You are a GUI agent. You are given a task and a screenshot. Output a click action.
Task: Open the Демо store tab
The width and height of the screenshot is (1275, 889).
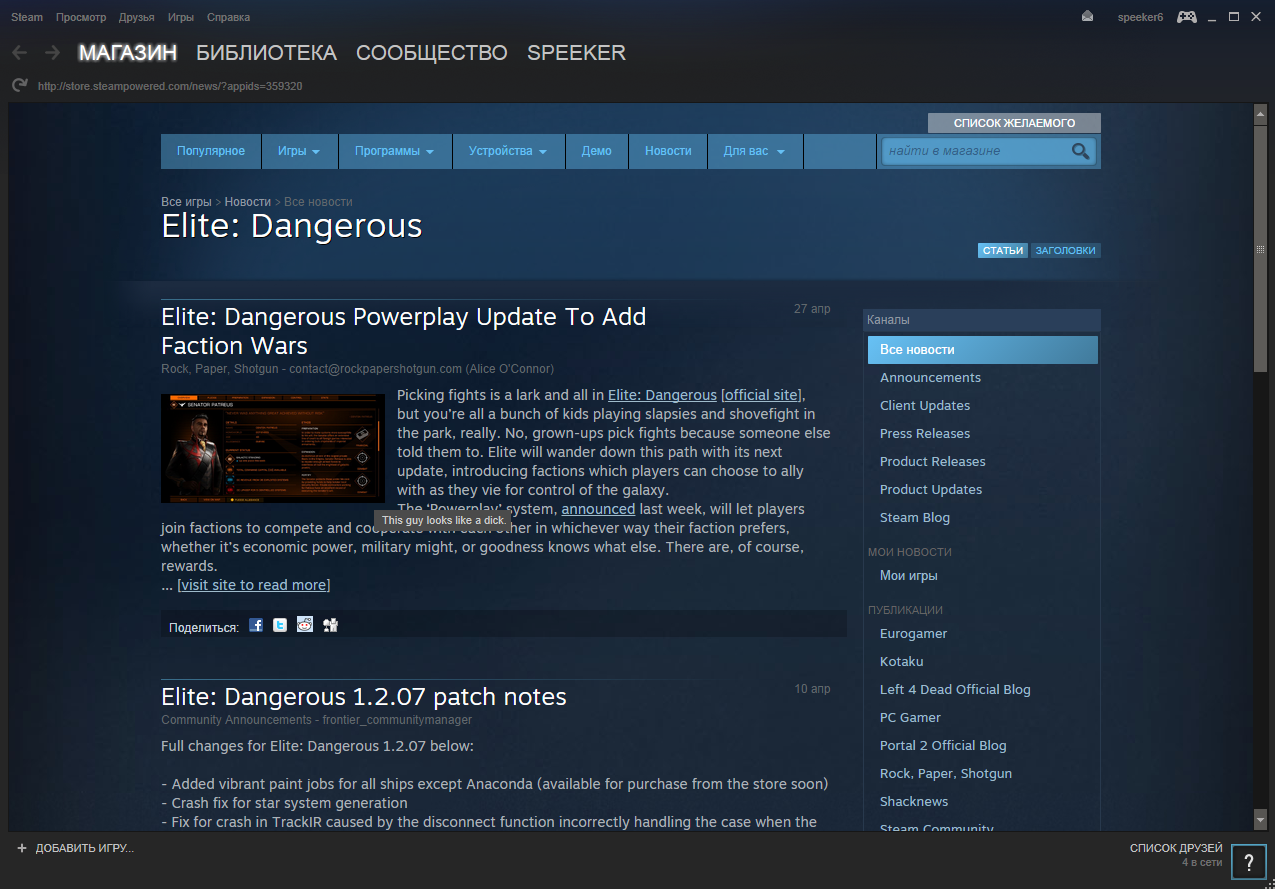(x=597, y=151)
